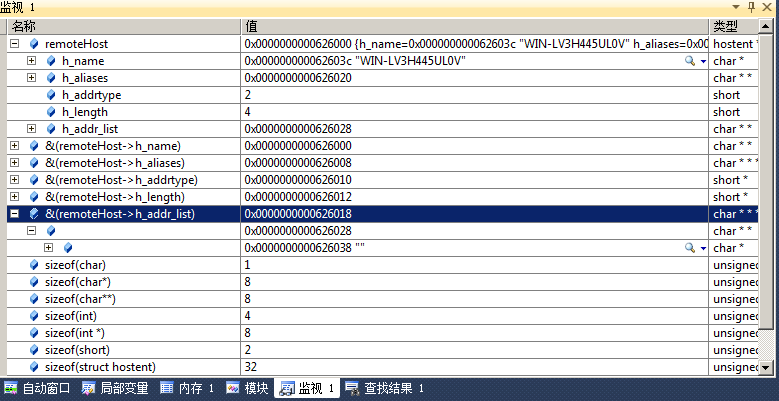Click cube icon of &(remoteHost->h_aliases)
The width and height of the screenshot is (779, 401).
click(34, 162)
